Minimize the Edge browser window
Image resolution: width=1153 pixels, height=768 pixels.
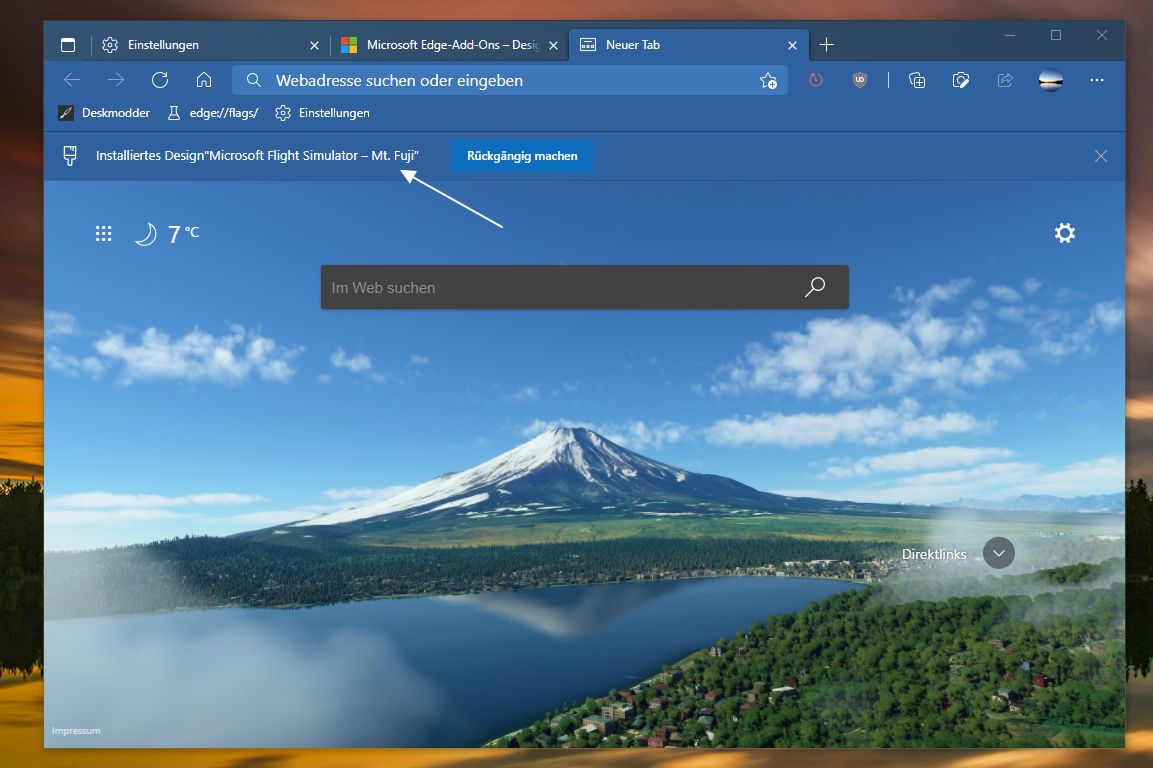pyautogui.click(x=1010, y=35)
